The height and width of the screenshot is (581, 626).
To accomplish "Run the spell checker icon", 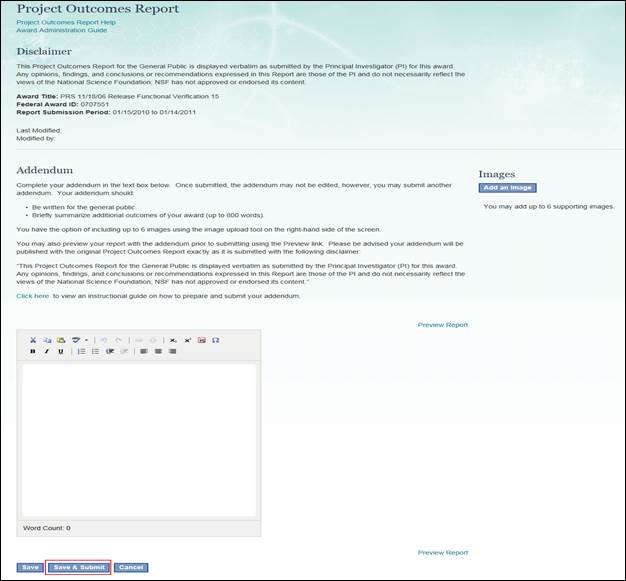I will [76, 340].
